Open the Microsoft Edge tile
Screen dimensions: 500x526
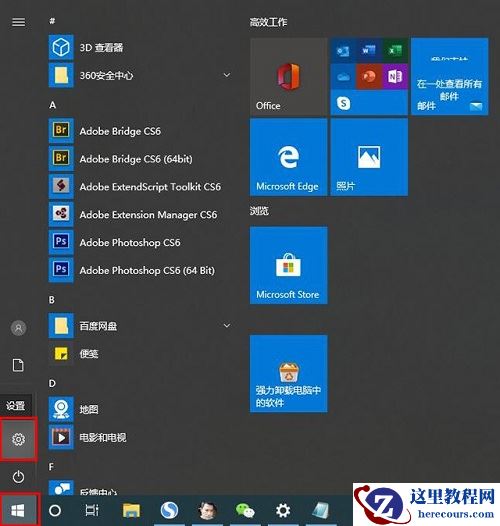[x=289, y=157]
